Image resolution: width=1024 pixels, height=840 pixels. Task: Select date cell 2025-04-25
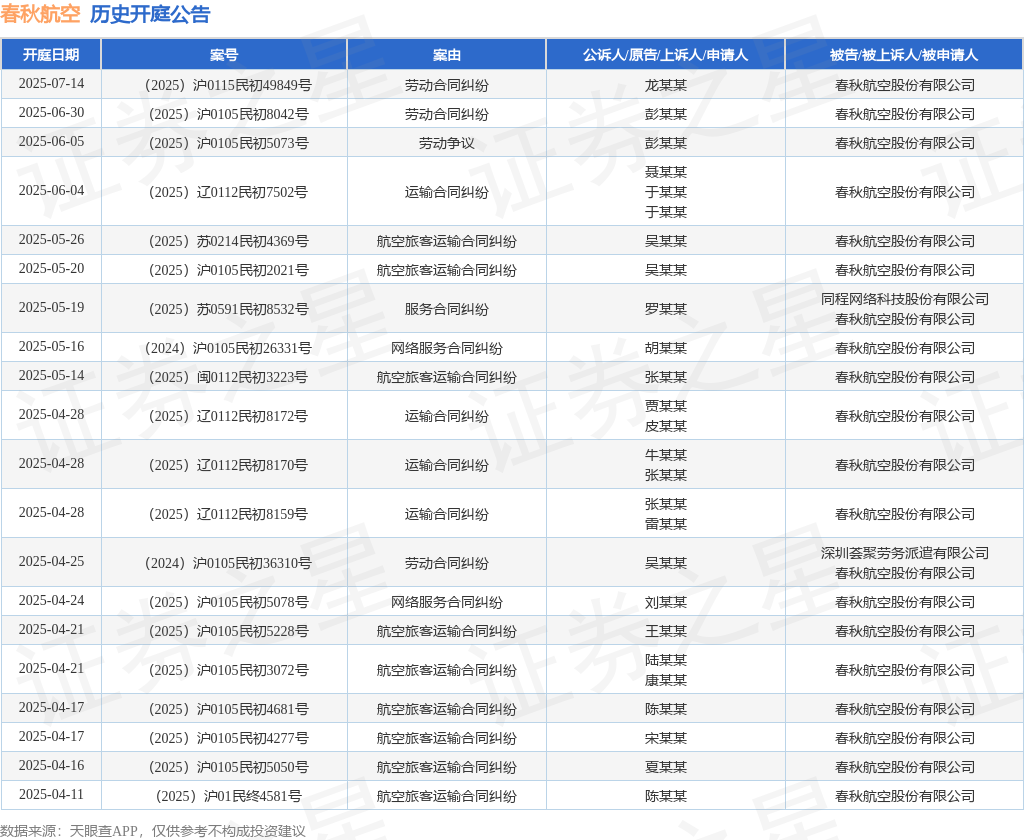point(51,561)
